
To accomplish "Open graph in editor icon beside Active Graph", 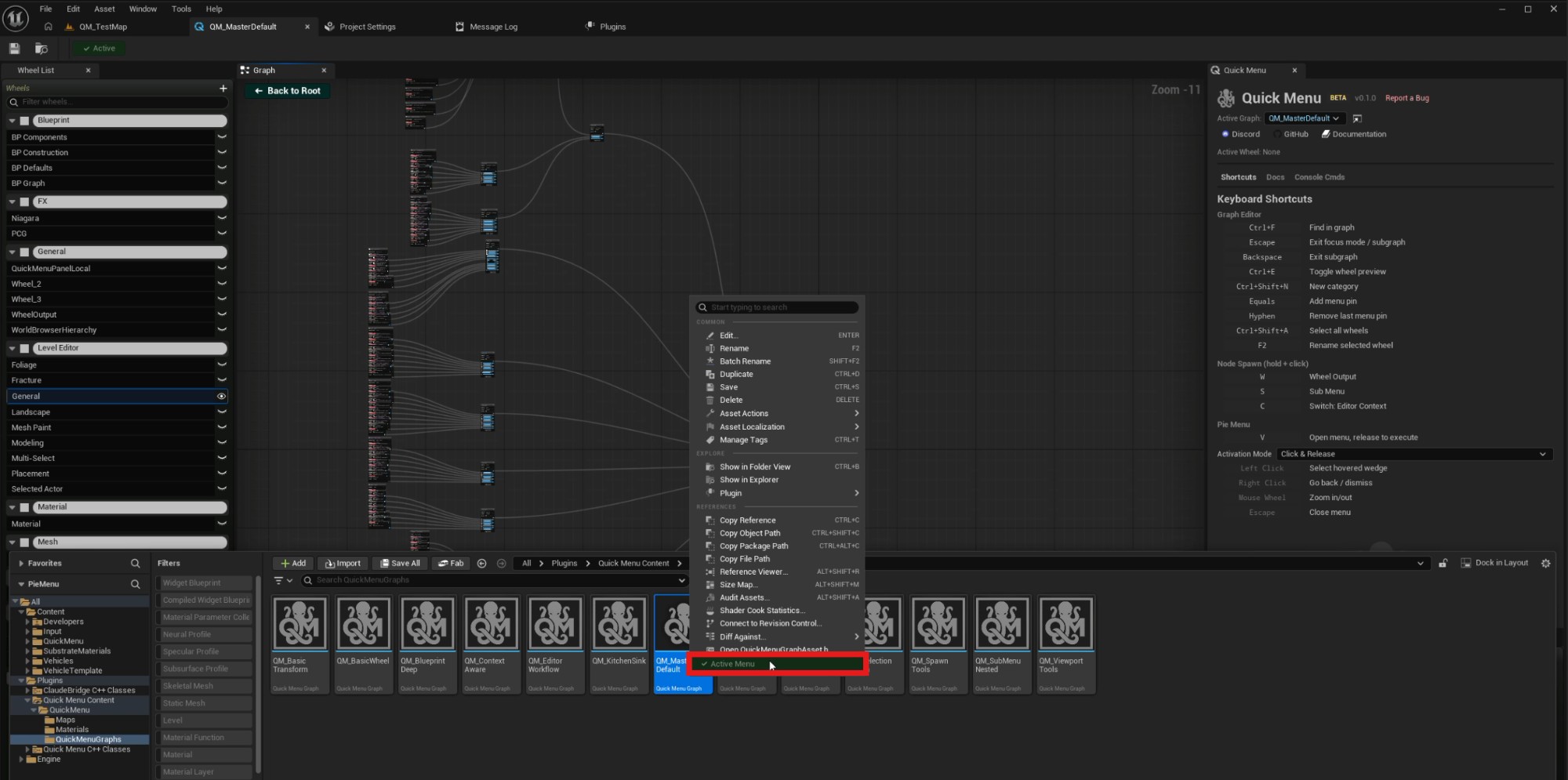I will [1357, 118].
